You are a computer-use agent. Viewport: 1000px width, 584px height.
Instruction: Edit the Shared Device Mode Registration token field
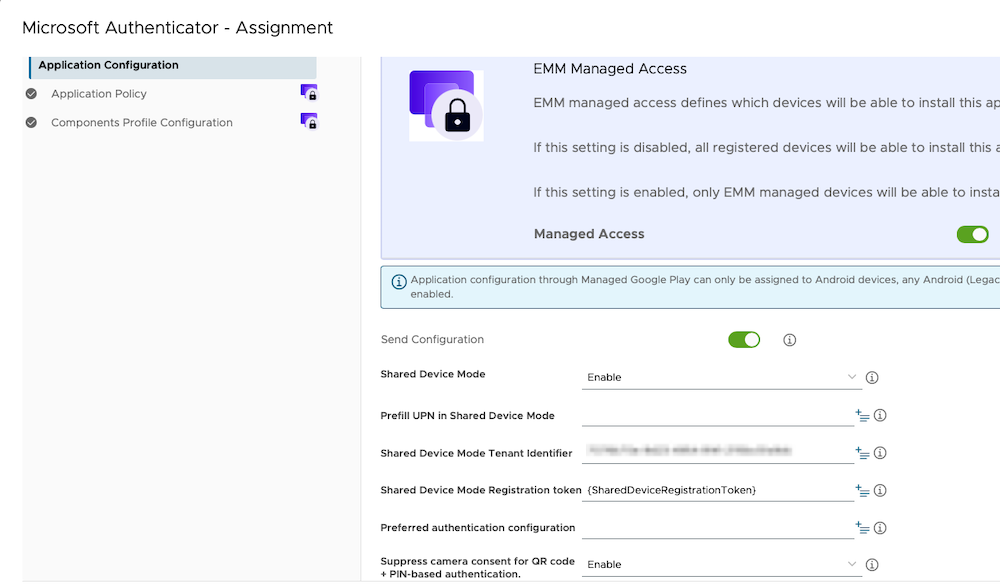(715, 490)
